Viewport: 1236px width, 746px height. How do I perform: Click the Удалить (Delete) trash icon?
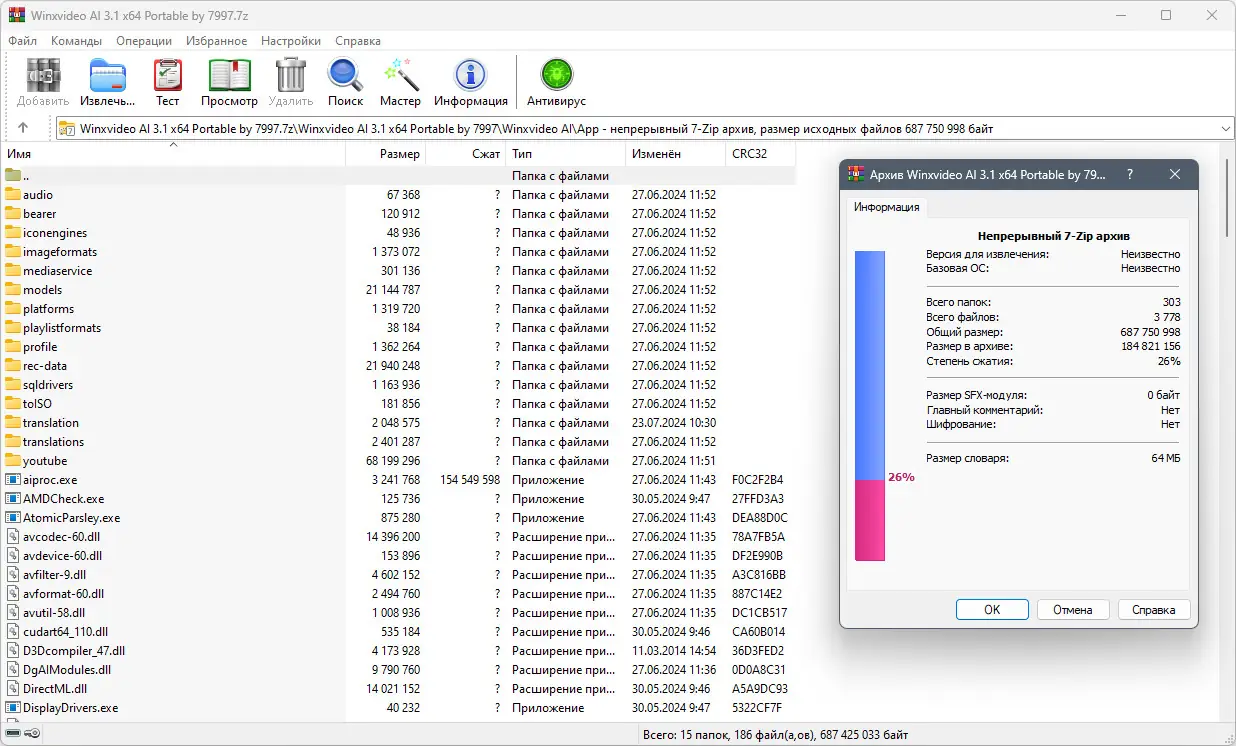coord(291,75)
